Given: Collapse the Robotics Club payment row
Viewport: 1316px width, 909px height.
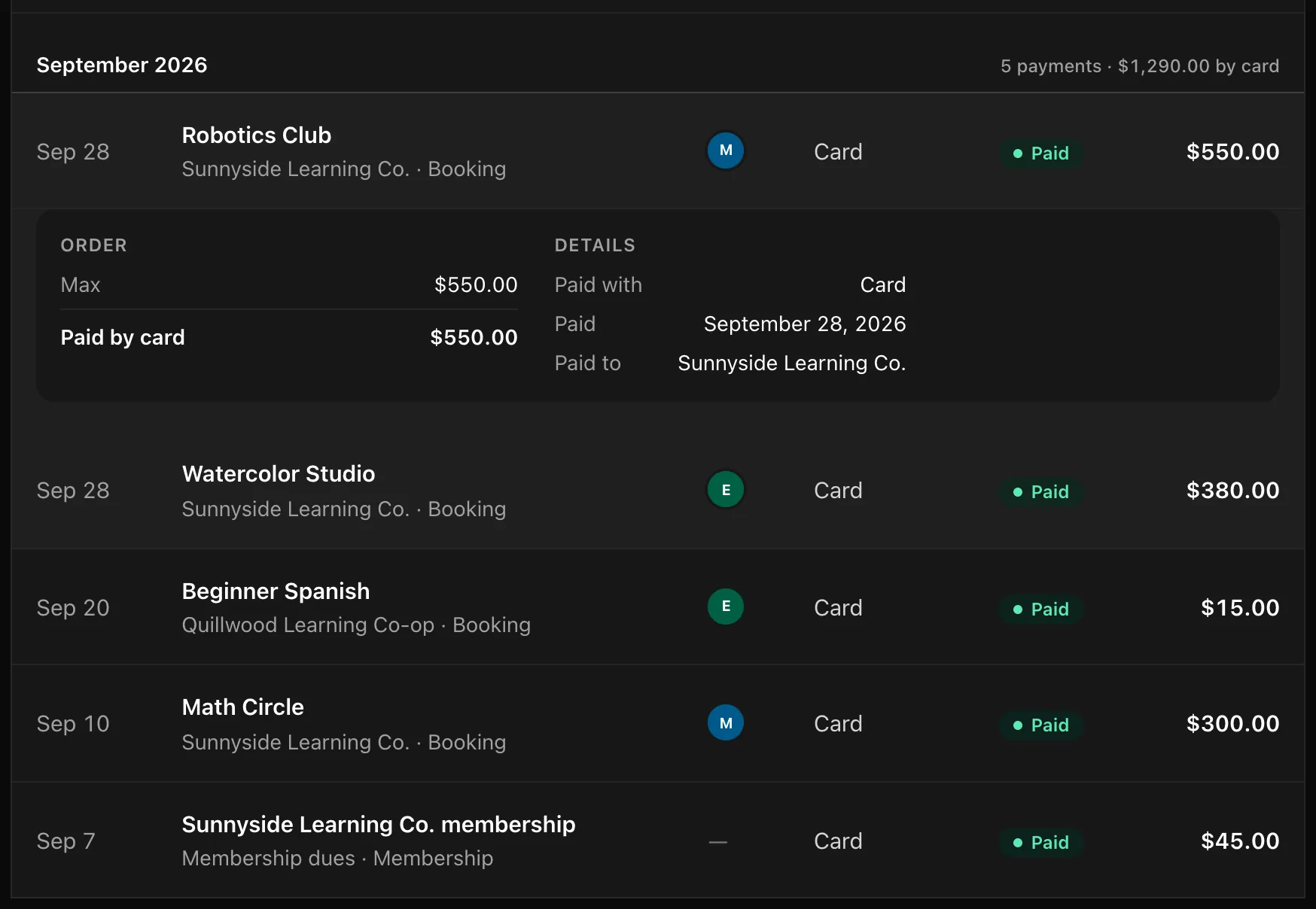Looking at the screenshot, I should [658, 151].
